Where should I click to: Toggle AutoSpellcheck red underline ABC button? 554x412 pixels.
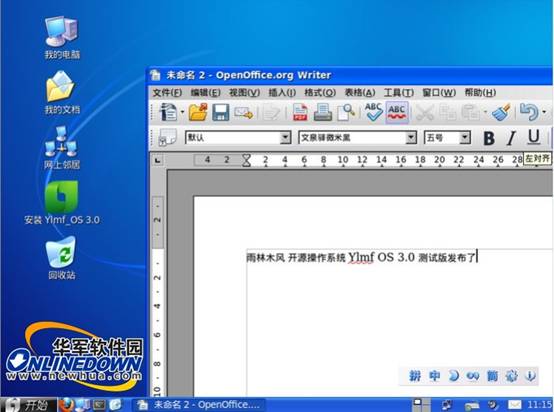pos(397,112)
